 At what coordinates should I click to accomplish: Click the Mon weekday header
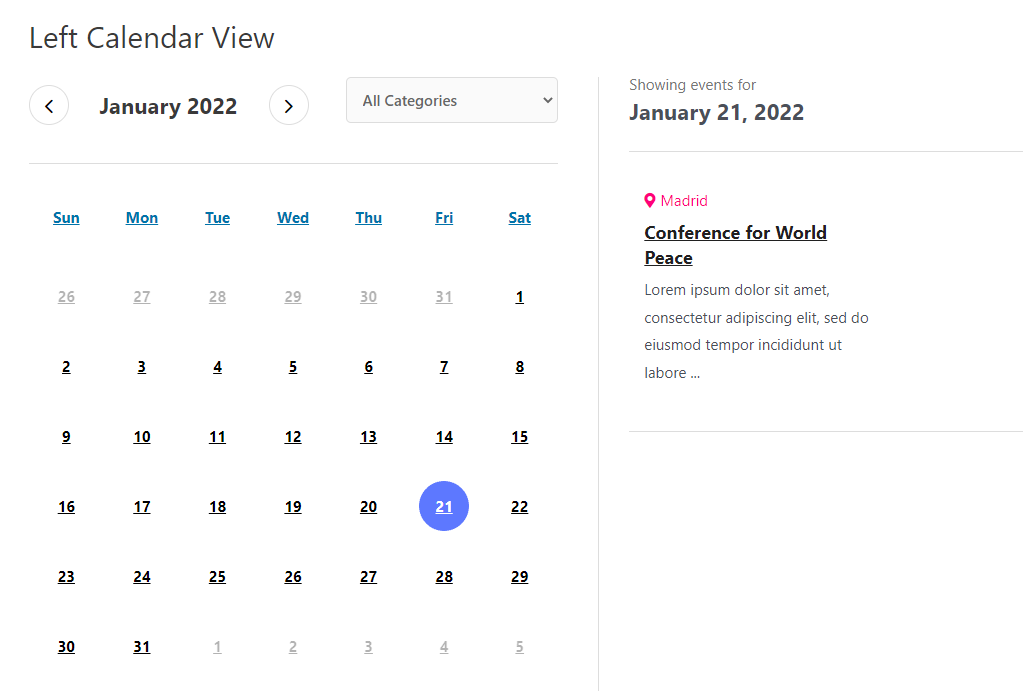(142, 218)
